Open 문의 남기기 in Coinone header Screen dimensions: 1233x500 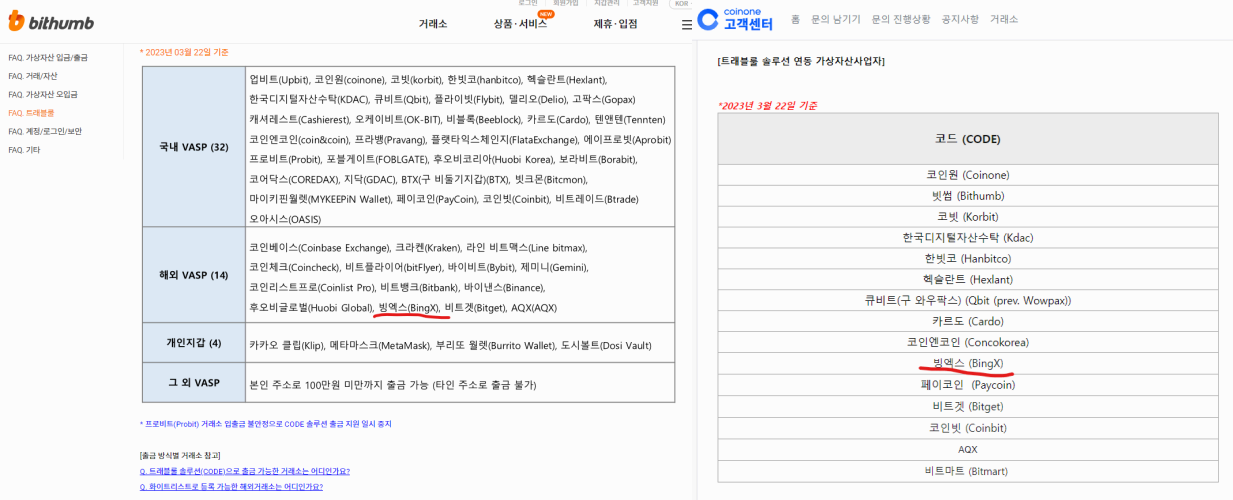[836, 19]
